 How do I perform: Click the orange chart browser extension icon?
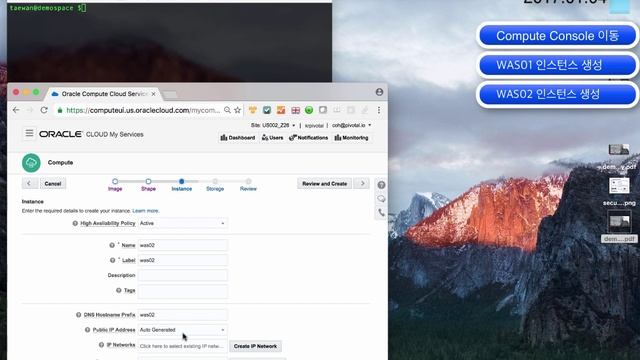coord(281,110)
